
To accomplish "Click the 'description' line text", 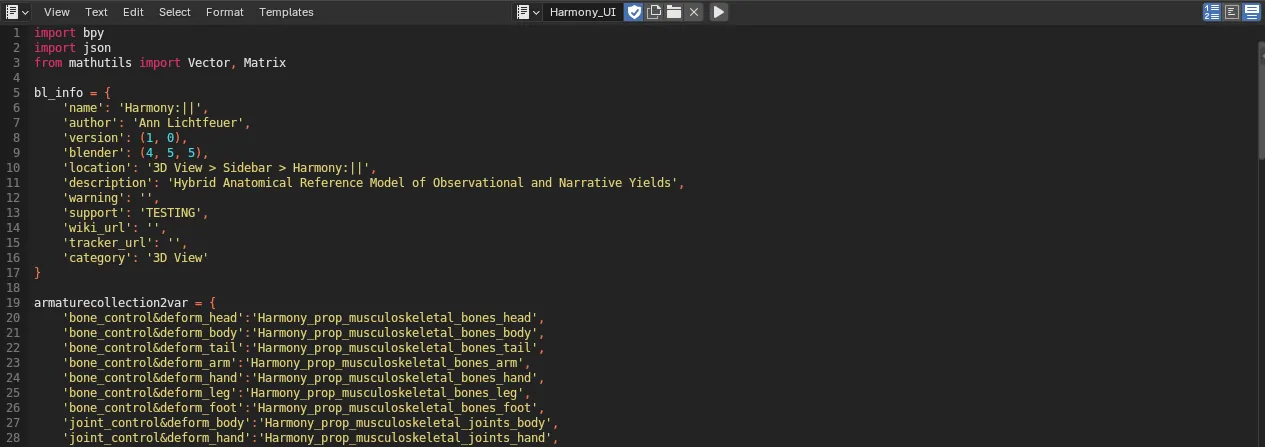I will click(373, 183).
